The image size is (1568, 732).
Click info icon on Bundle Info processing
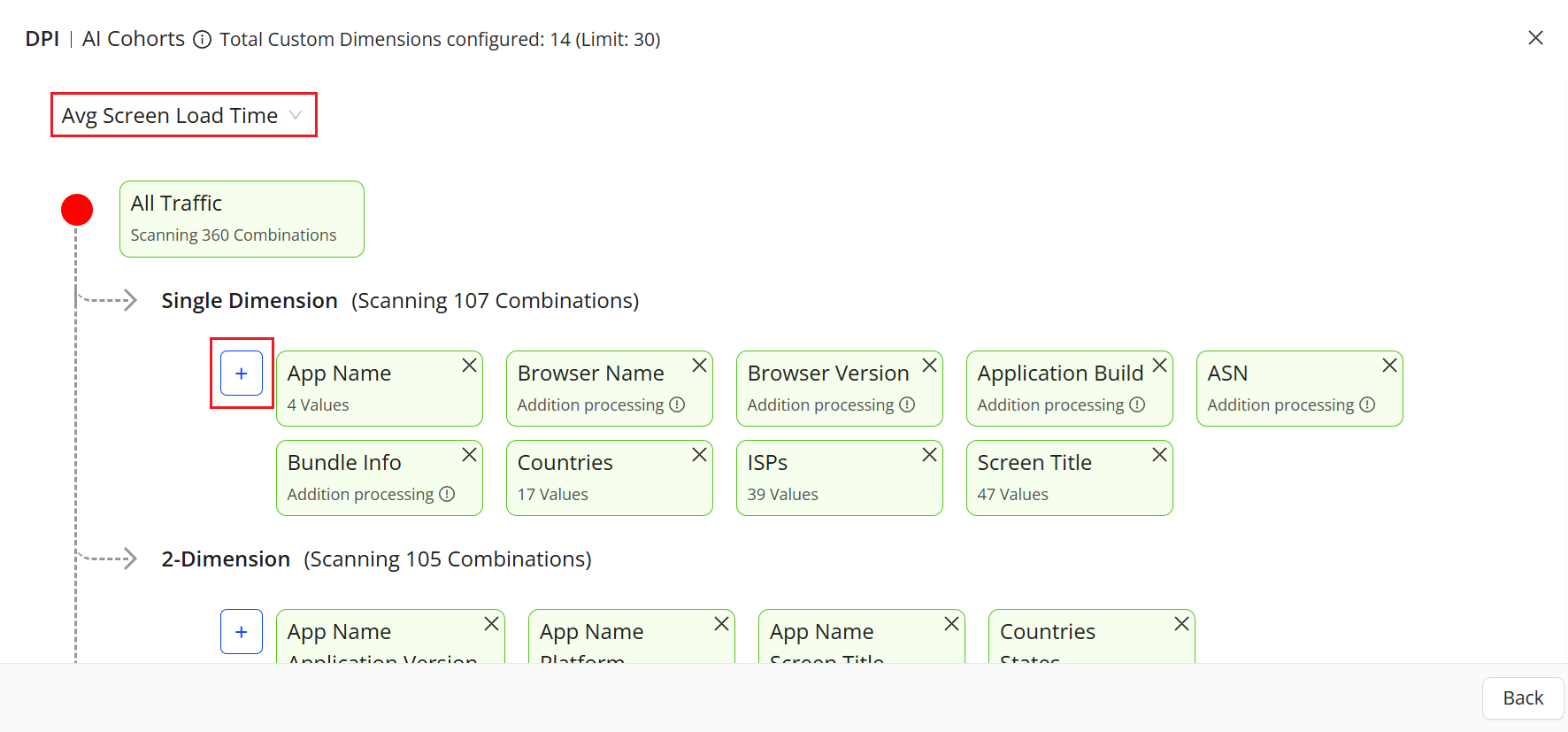[448, 494]
